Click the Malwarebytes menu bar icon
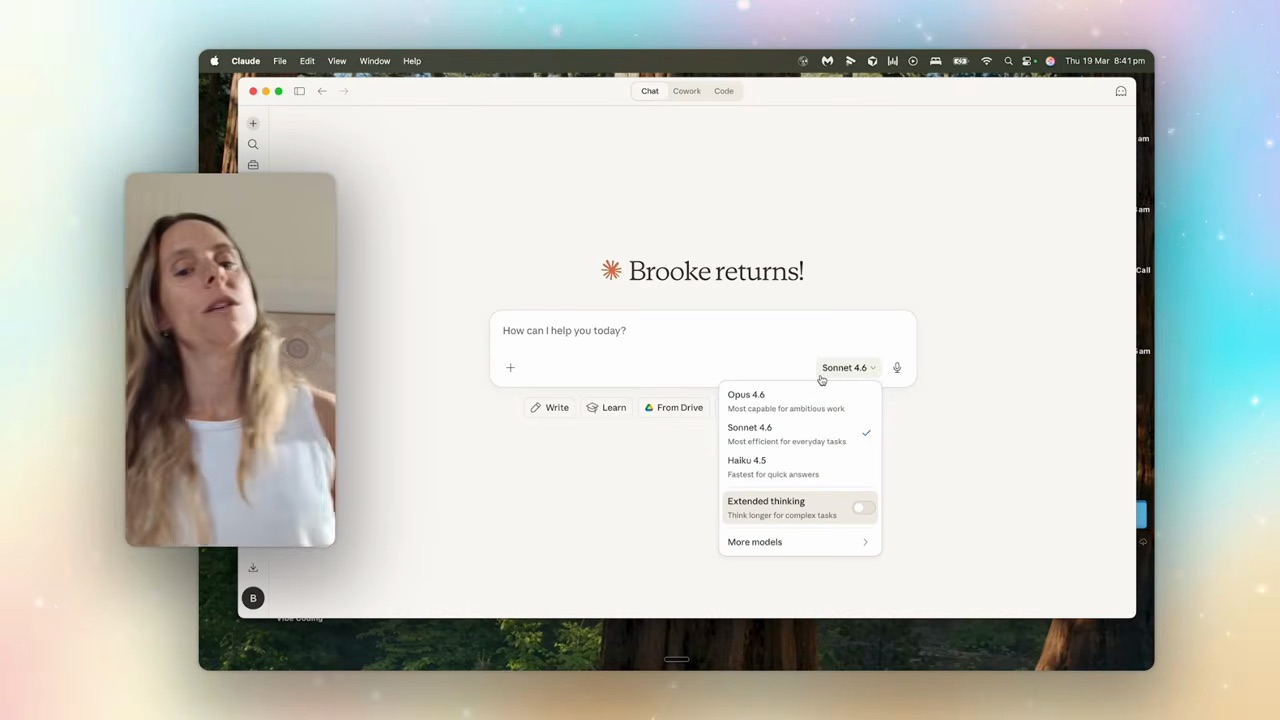The width and height of the screenshot is (1280, 720). 827,61
